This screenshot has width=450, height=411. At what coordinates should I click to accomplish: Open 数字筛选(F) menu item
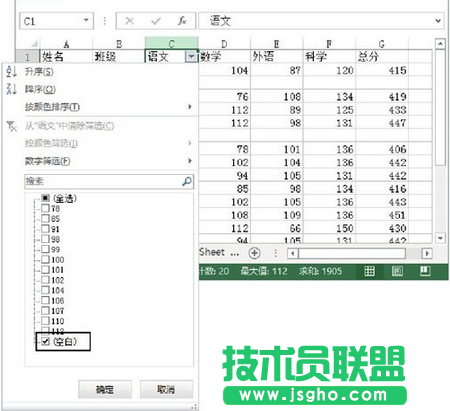pyautogui.click(x=47, y=161)
